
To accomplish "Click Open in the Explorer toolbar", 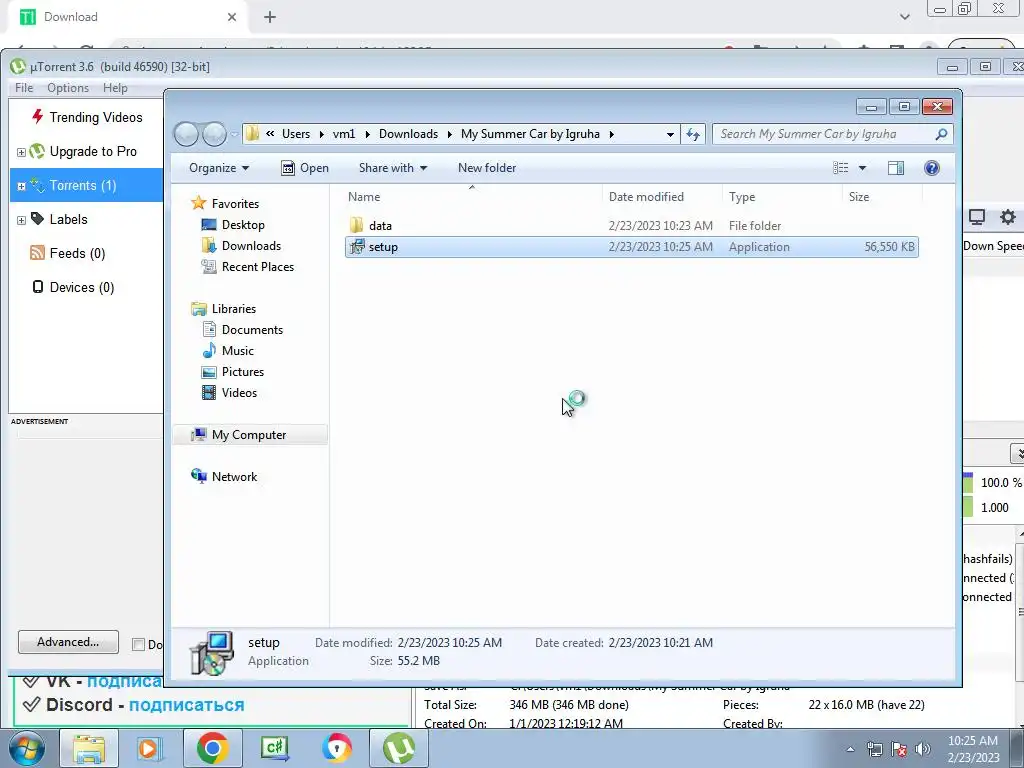I will 305,168.
